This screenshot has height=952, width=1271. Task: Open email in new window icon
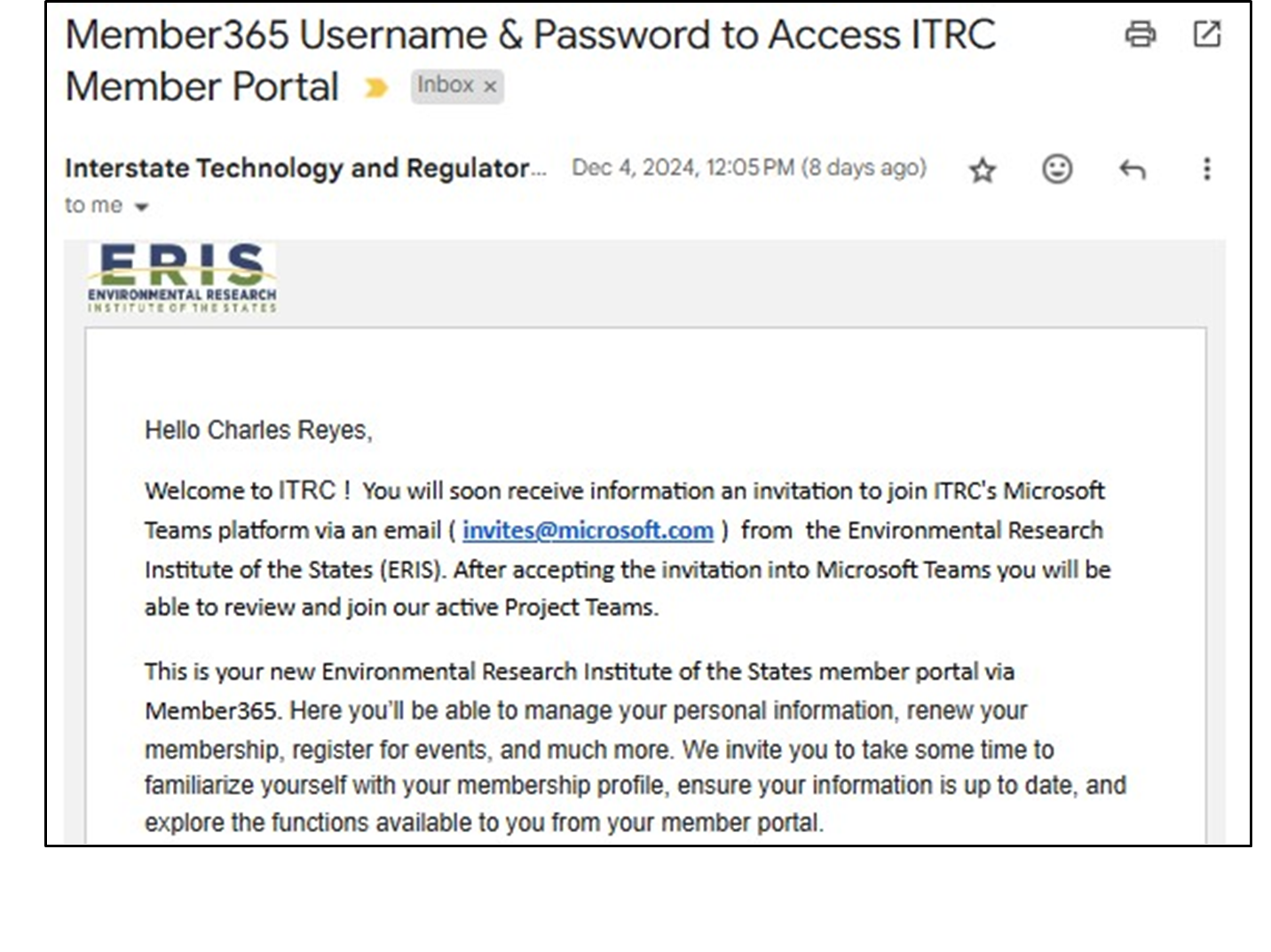(x=1206, y=35)
